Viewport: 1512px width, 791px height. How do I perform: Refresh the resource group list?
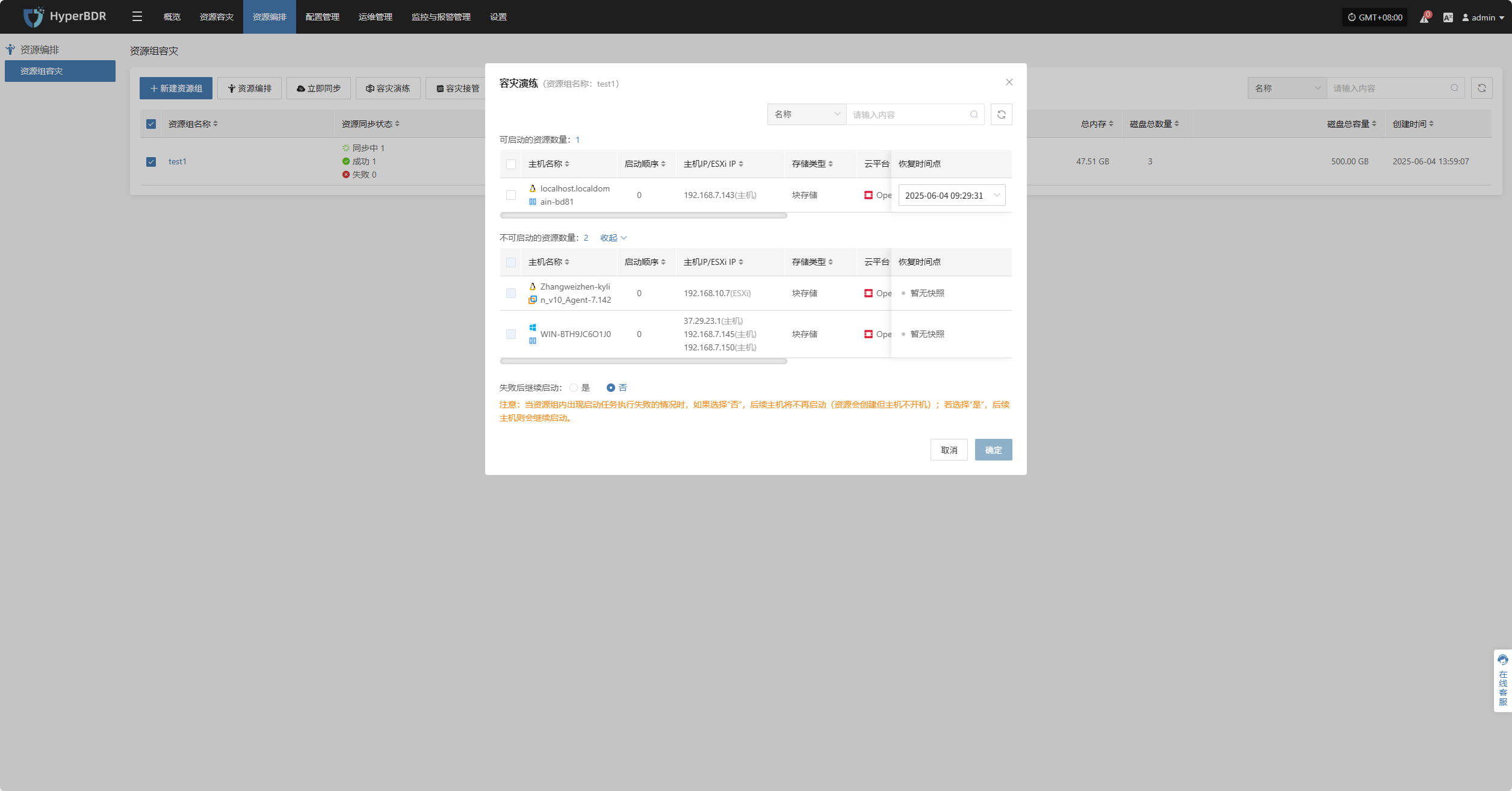1481,88
